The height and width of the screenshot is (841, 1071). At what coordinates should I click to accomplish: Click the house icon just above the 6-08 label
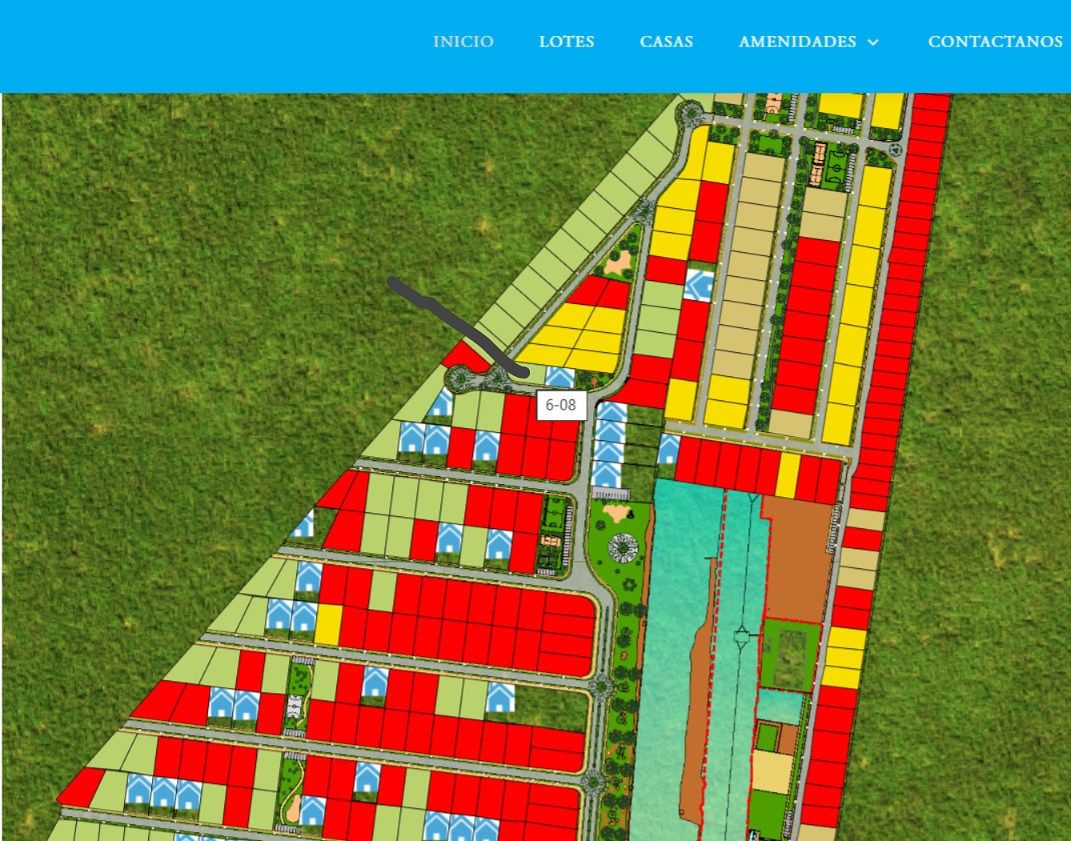point(560,377)
